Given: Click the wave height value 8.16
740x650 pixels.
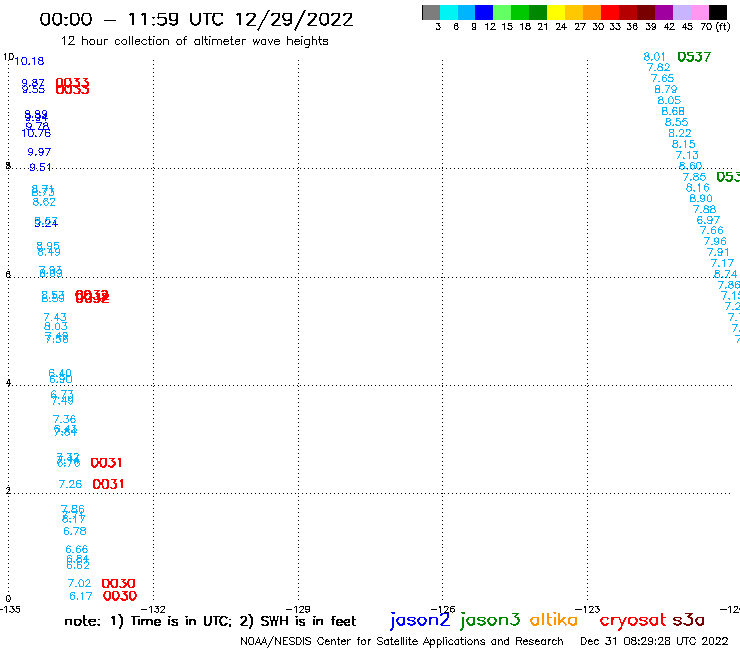Looking at the screenshot, I should [698, 188].
